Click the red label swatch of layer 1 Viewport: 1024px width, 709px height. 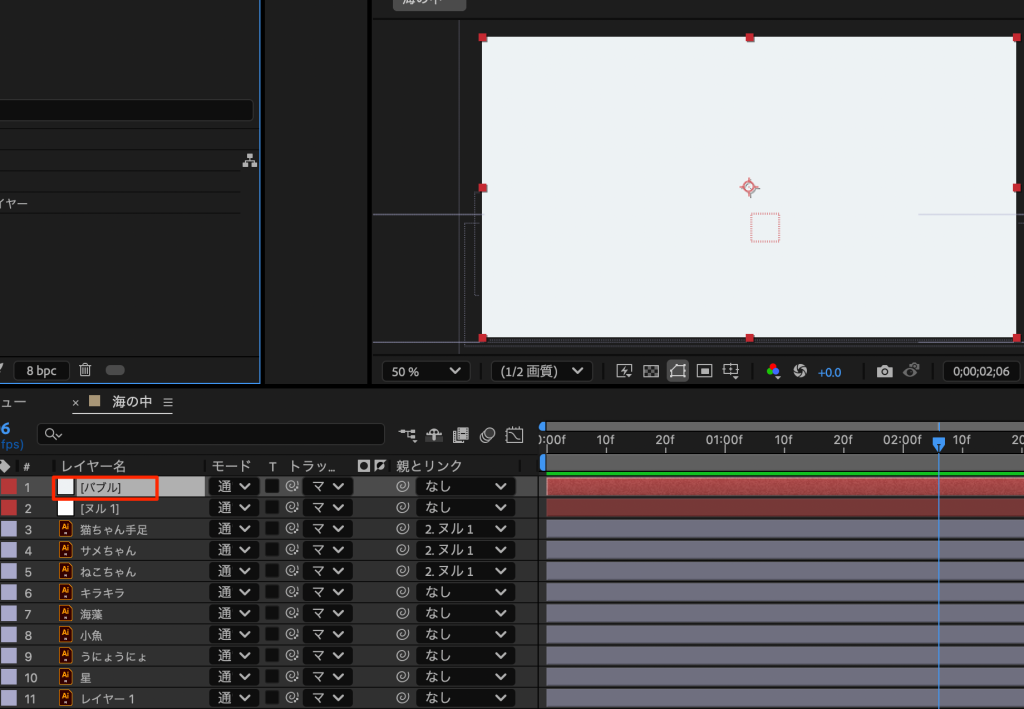pos(9,487)
